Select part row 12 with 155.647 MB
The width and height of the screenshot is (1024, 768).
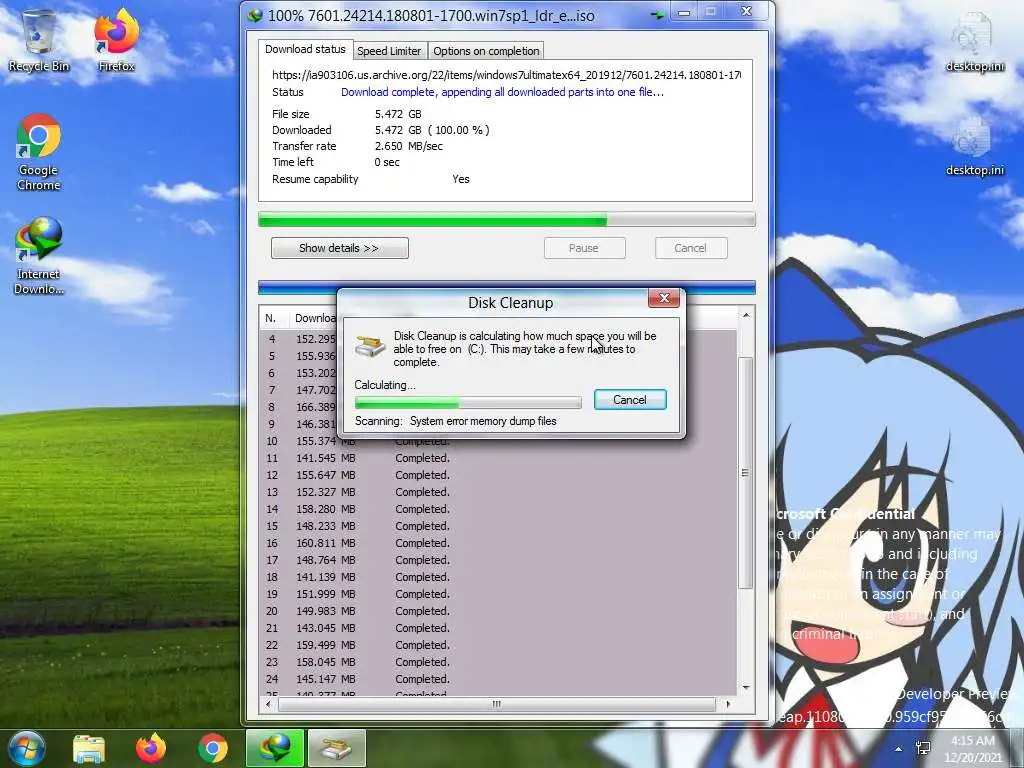click(498, 475)
